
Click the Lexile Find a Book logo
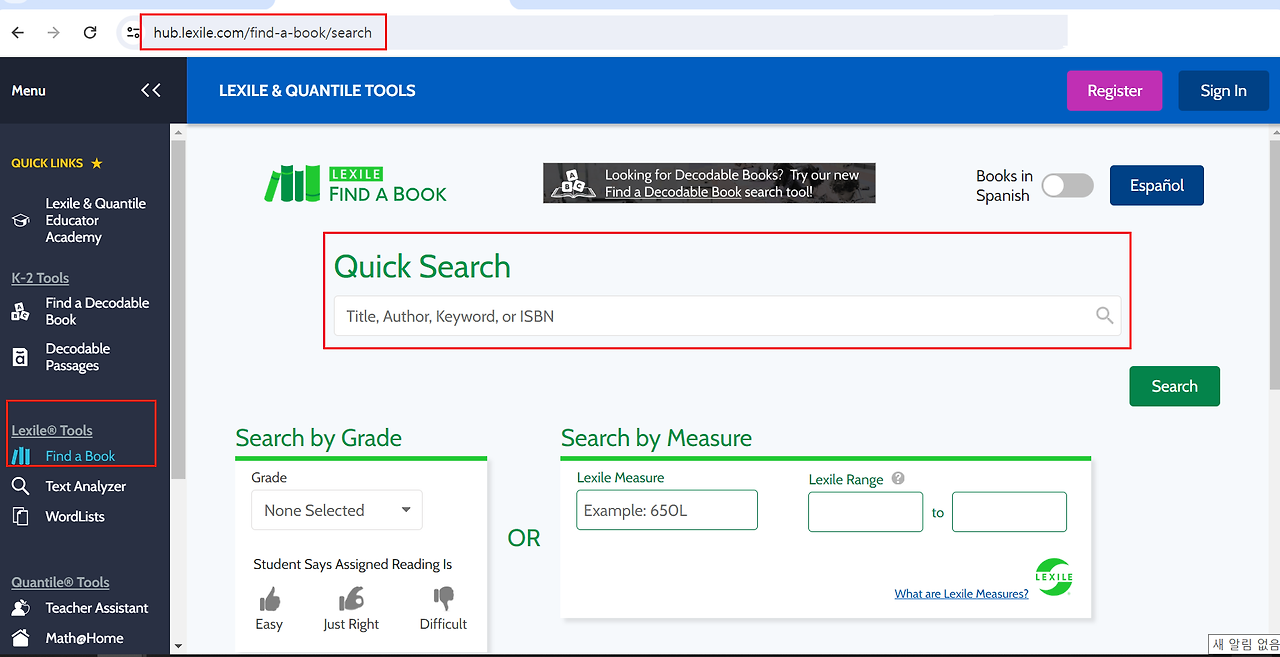point(356,184)
